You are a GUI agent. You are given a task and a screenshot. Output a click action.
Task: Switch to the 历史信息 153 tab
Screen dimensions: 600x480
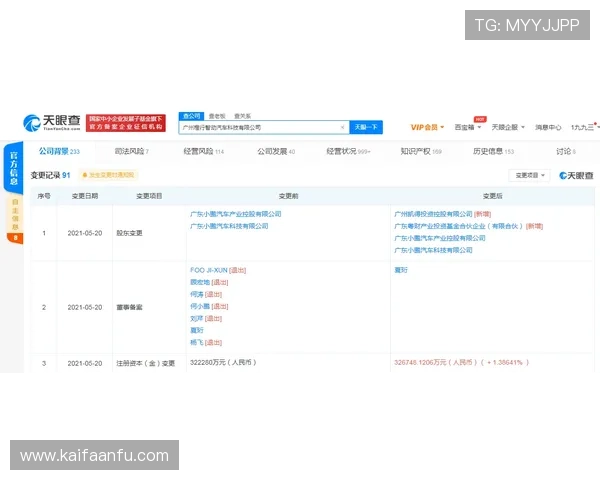(x=493, y=151)
